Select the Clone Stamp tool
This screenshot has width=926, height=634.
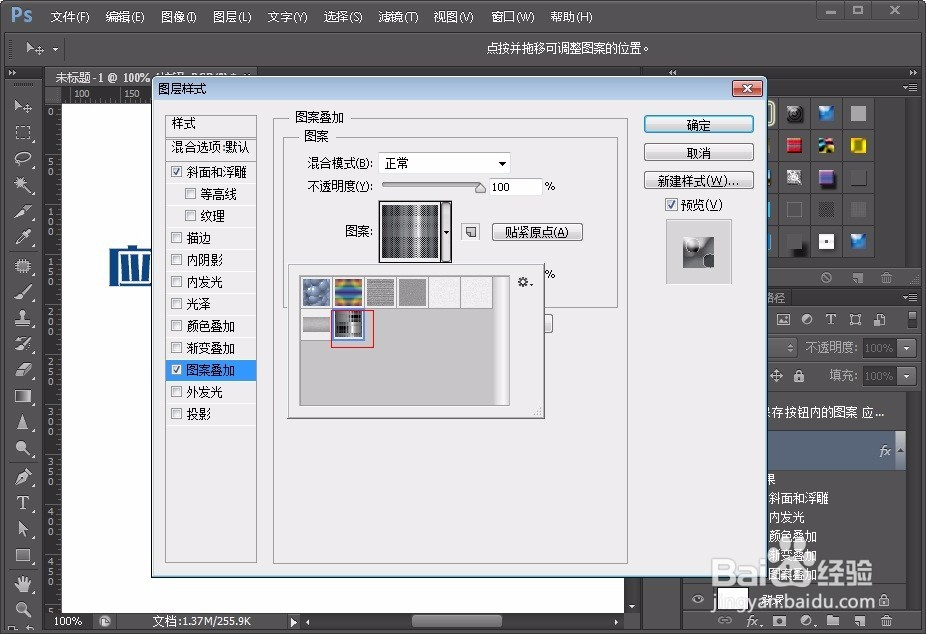click(x=23, y=318)
